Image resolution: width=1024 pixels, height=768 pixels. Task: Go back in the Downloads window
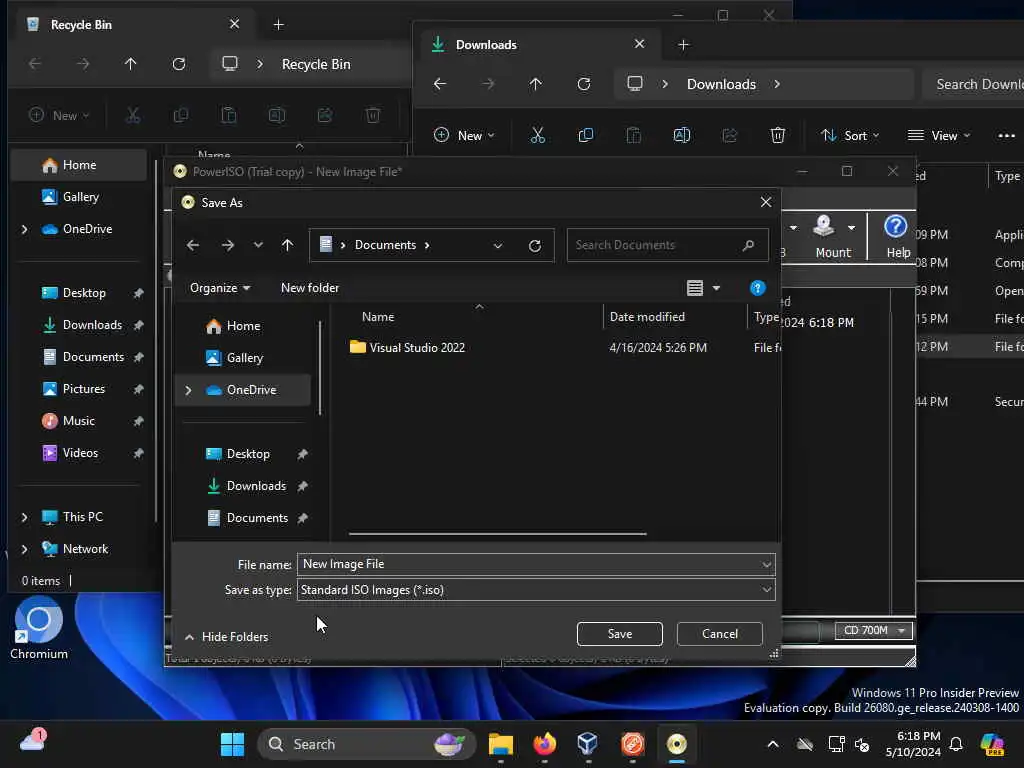pos(440,84)
